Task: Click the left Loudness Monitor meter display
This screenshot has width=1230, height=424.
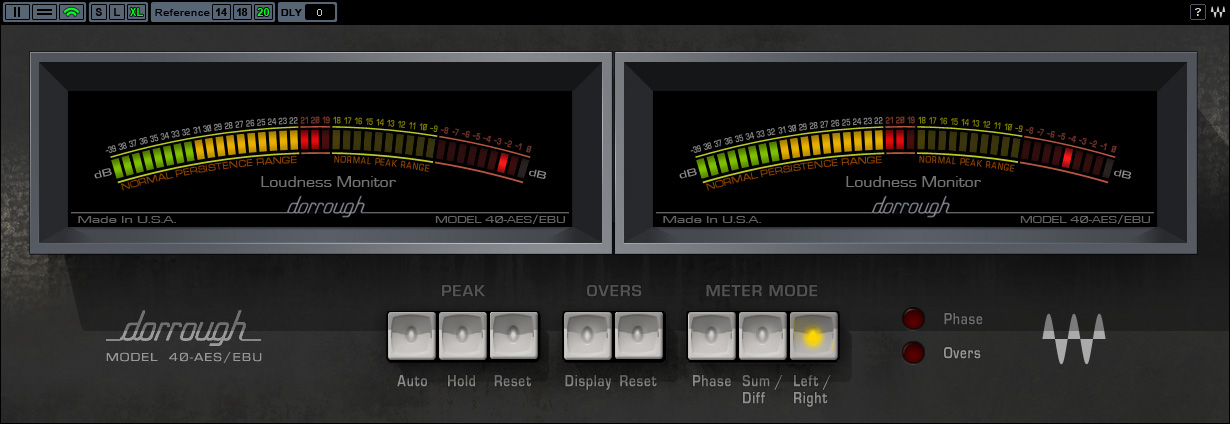Action: pos(320,157)
